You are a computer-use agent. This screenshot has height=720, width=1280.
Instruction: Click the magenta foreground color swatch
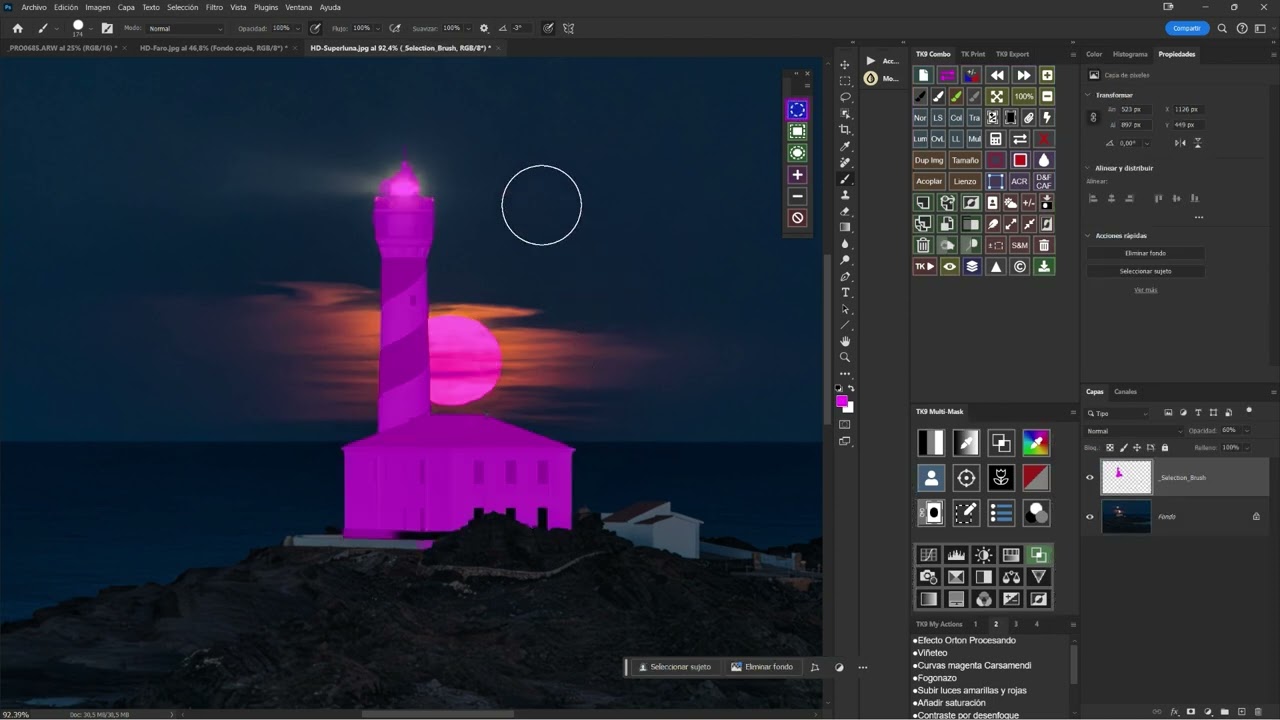tap(842, 401)
